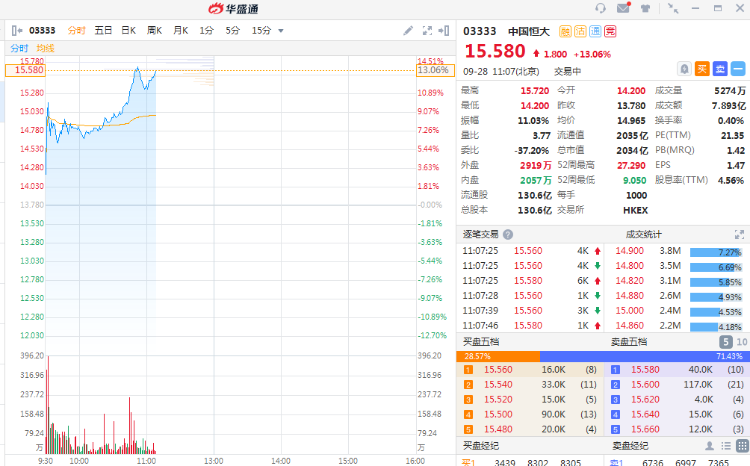This screenshot has height=466, width=750.
Task: Click the blue 卖 sell button
Action: point(720,69)
